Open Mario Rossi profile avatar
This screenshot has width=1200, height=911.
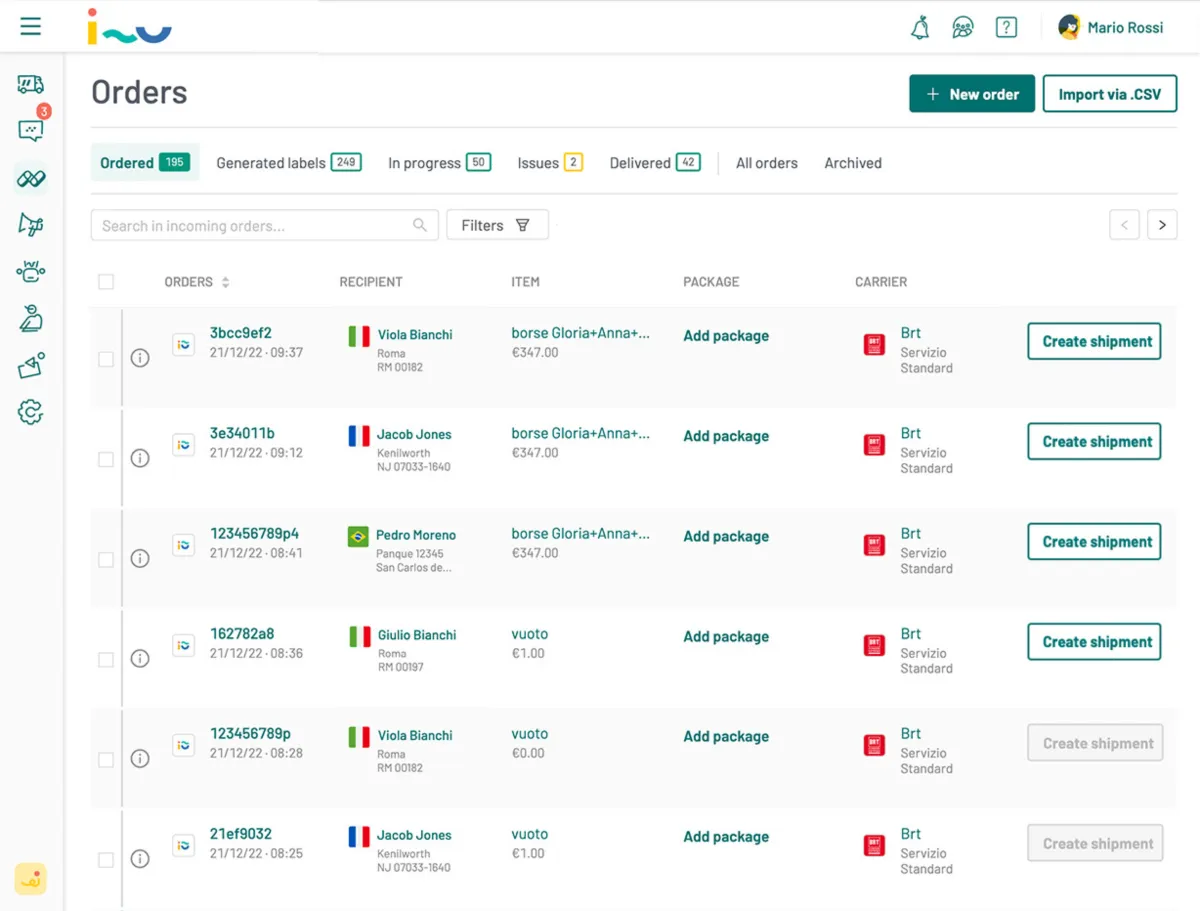[x=1069, y=27]
